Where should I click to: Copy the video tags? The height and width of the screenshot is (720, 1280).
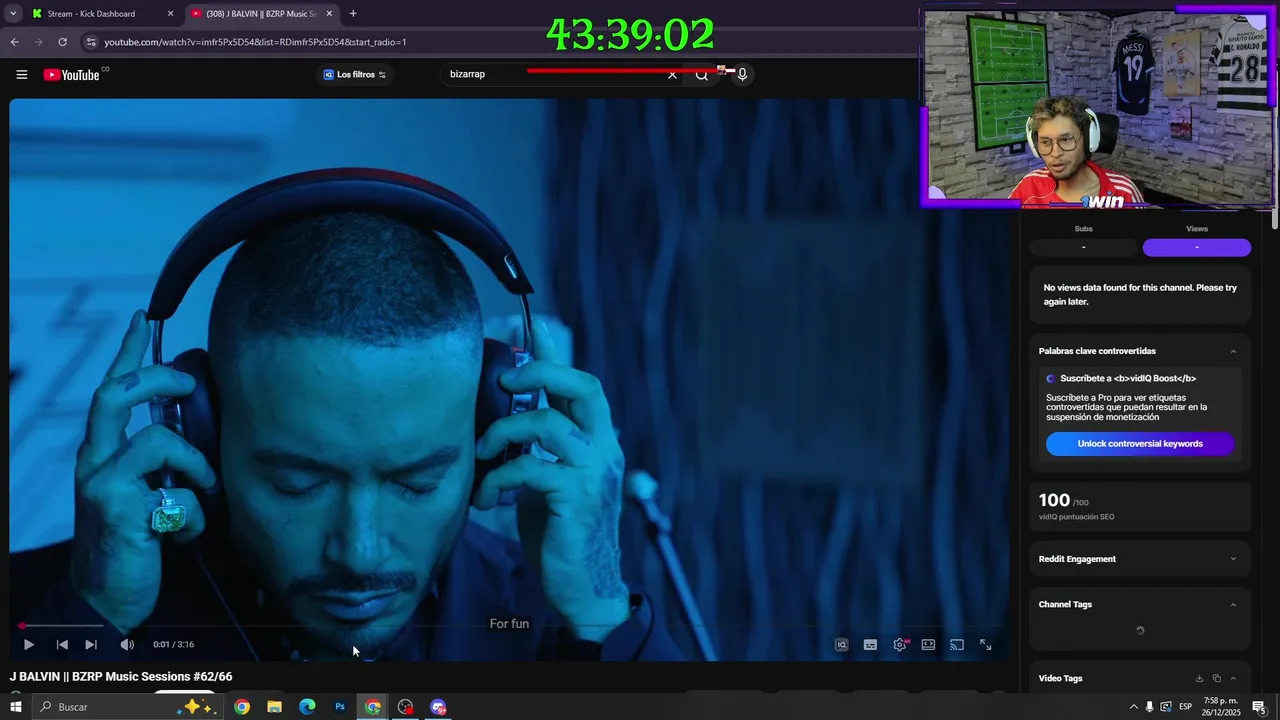[1217, 678]
